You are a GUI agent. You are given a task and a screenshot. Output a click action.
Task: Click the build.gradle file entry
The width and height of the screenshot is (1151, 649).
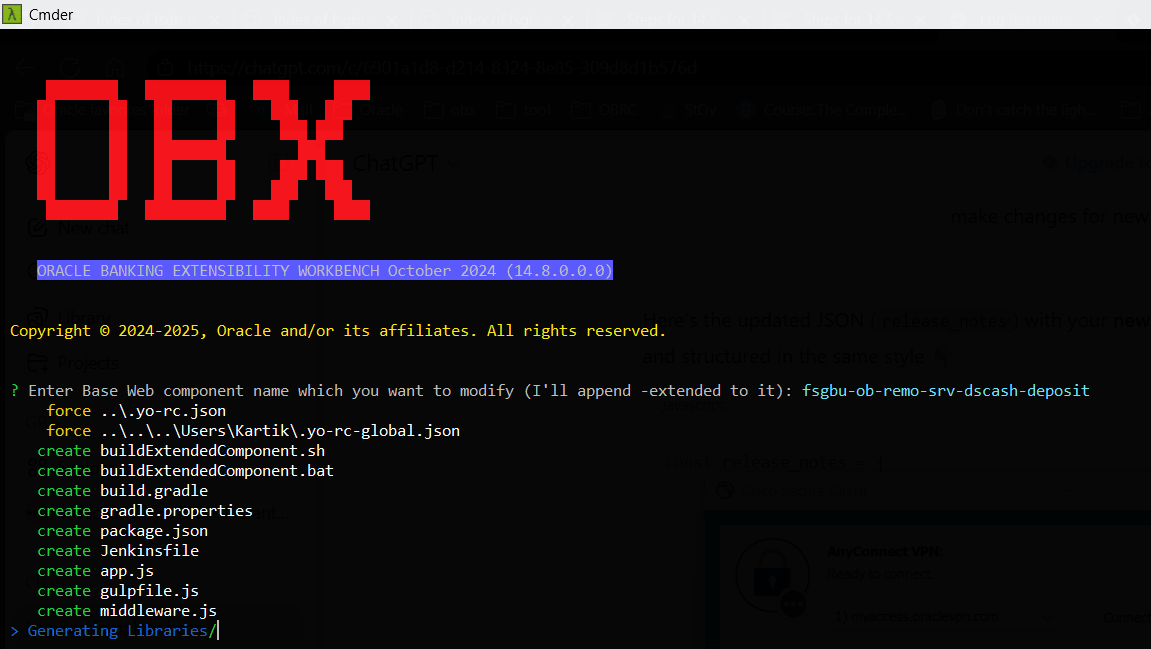point(154,490)
